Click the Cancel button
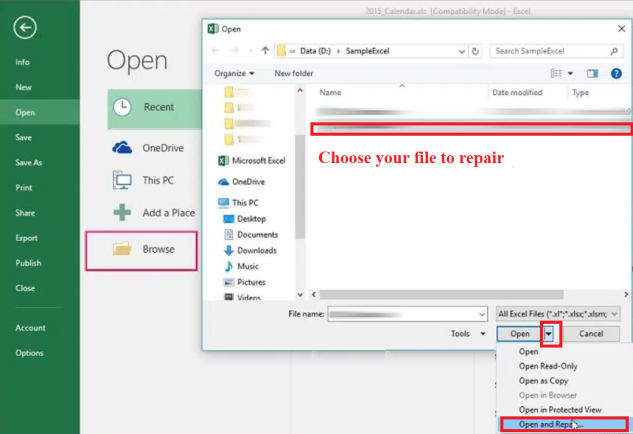 (x=591, y=334)
